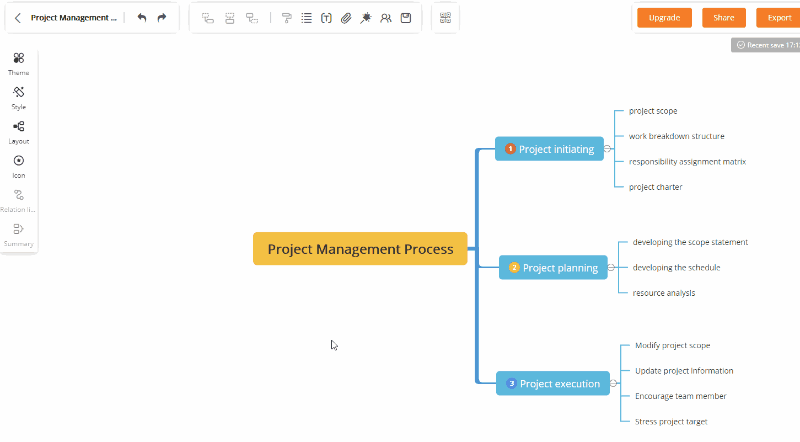The height and width of the screenshot is (442, 800).
Task: Collapse the Project initiating branch
Action: tap(607, 149)
